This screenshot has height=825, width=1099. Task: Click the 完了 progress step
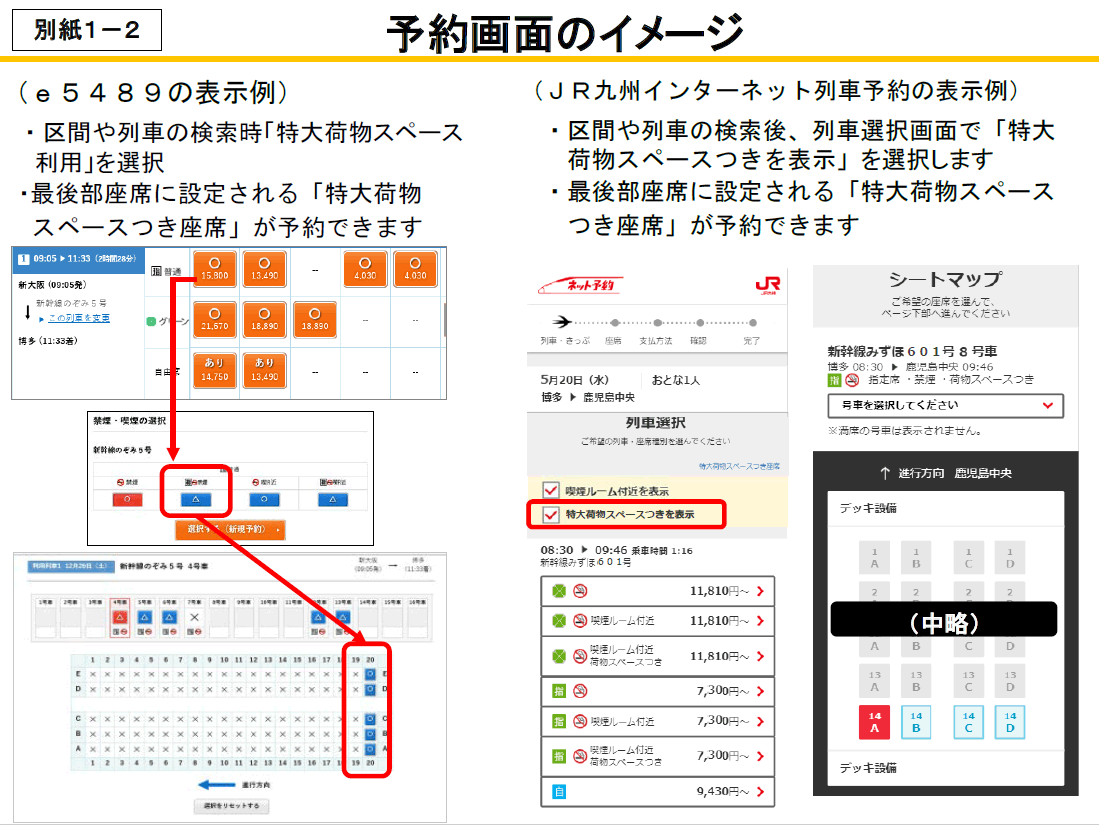[x=751, y=341]
